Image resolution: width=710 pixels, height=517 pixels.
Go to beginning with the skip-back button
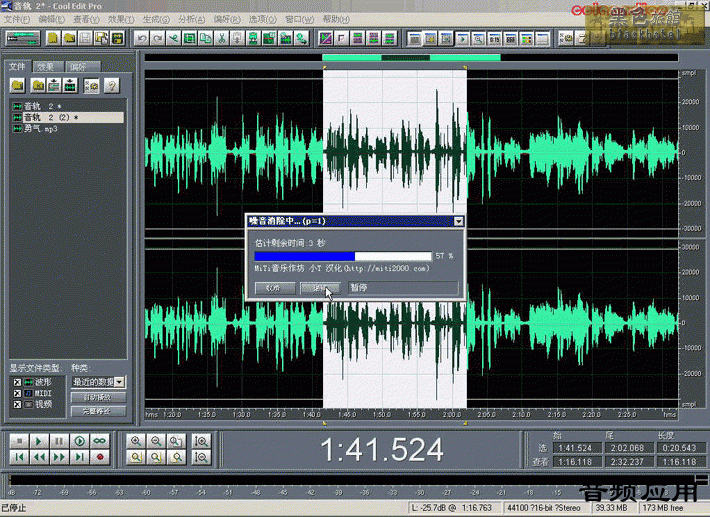pos(19,457)
